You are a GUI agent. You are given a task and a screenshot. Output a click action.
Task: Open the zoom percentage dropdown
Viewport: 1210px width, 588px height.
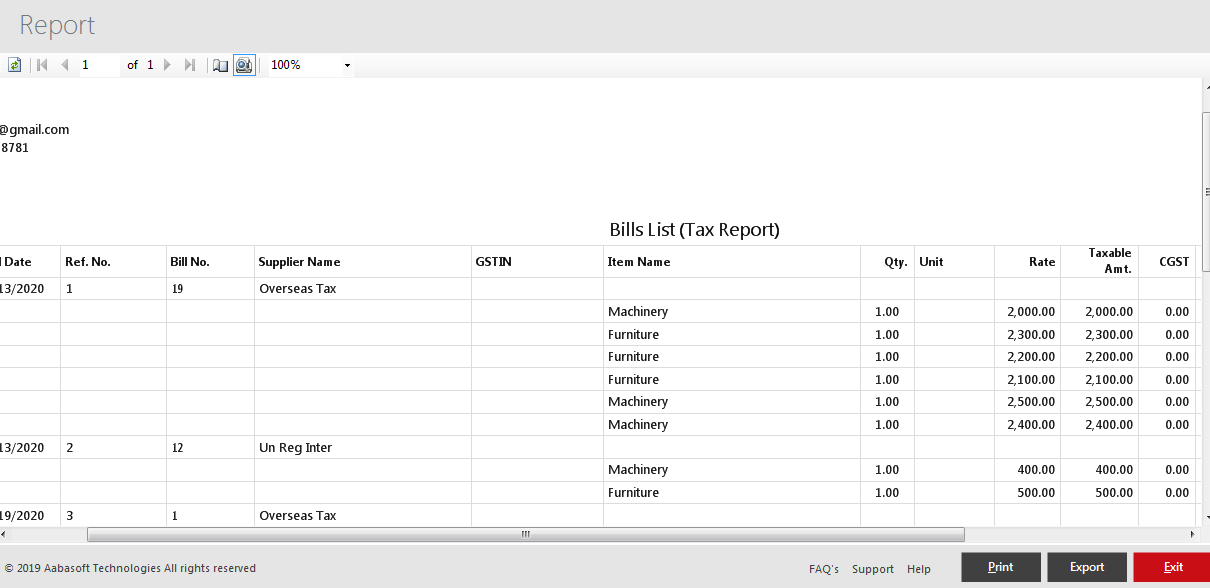pyautogui.click(x=347, y=64)
